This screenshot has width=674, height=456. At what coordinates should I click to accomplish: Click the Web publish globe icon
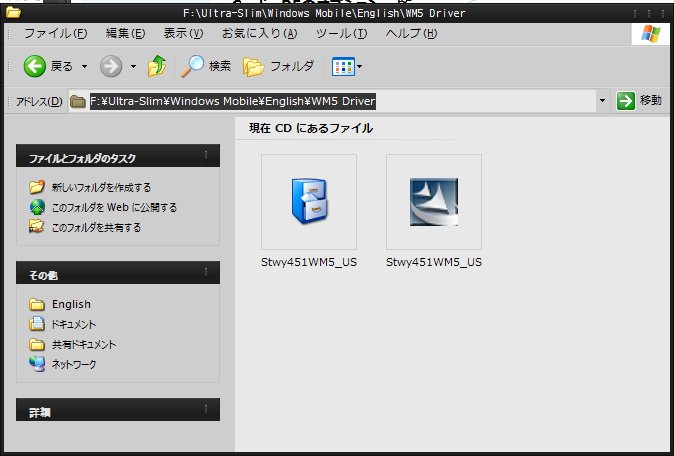37,207
